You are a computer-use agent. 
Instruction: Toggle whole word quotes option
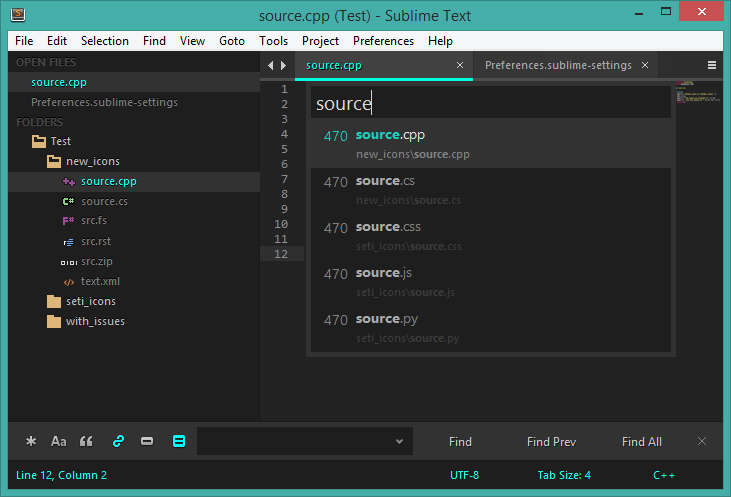[86, 441]
